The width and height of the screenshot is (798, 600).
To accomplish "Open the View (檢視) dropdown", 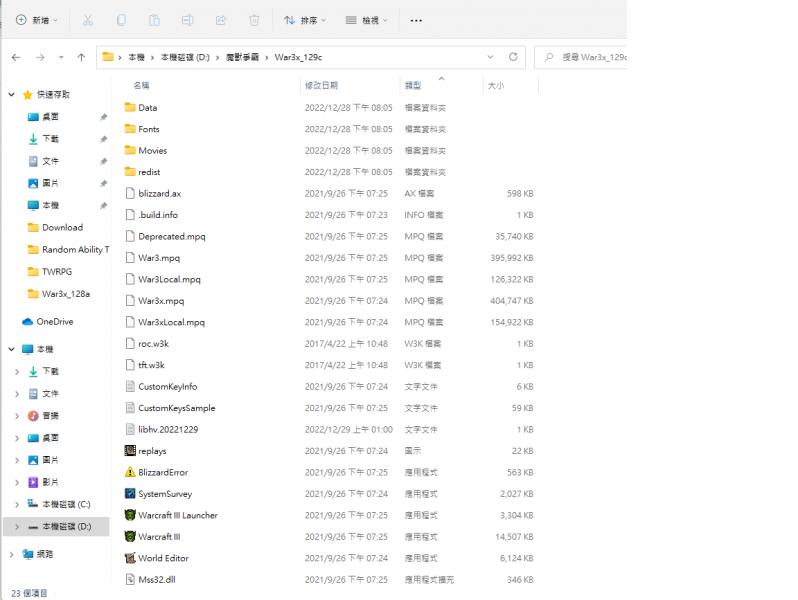I will tap(366, 20).
